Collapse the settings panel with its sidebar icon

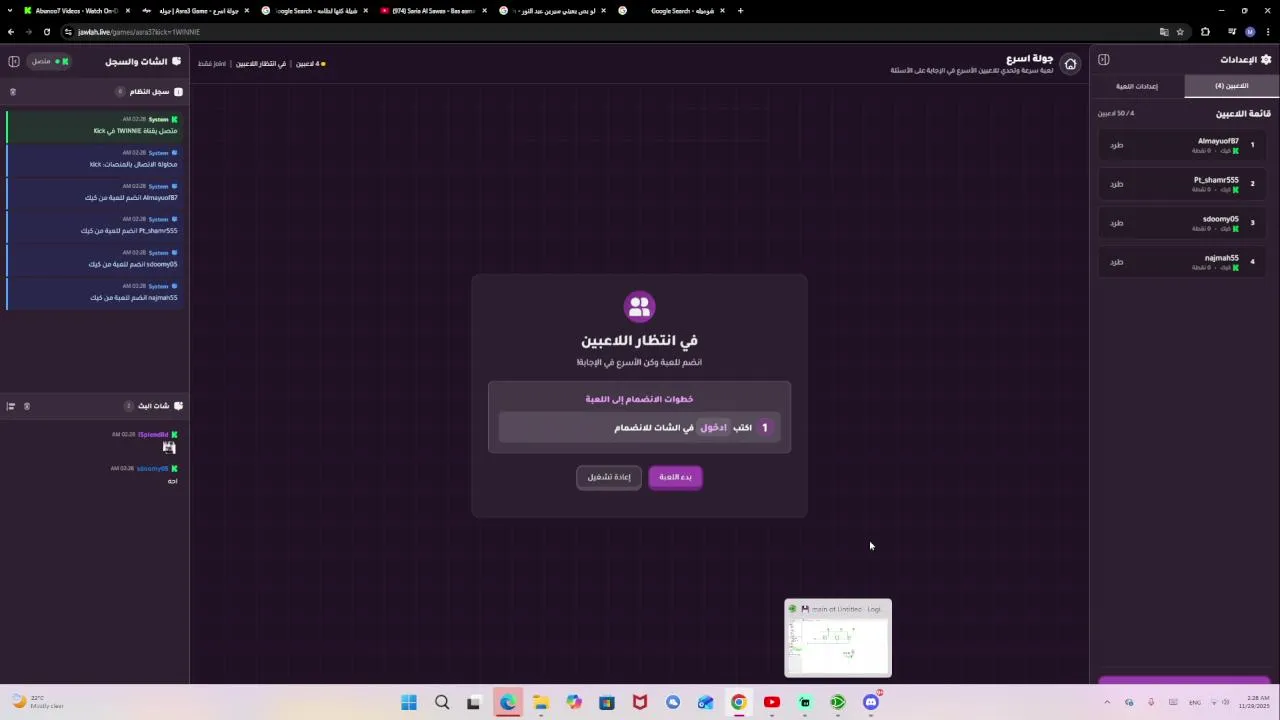pos(1103,60)
